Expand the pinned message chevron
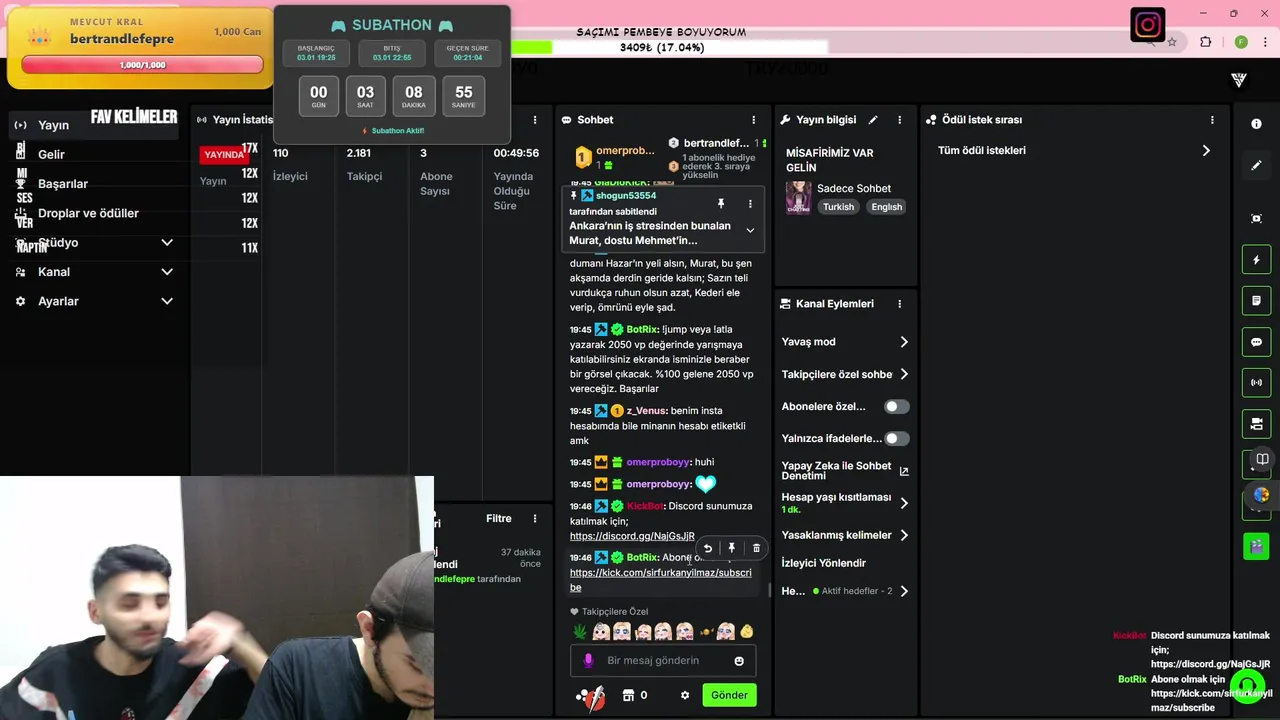Screen dimensions: 1280x720 click(x=750, y=230)
